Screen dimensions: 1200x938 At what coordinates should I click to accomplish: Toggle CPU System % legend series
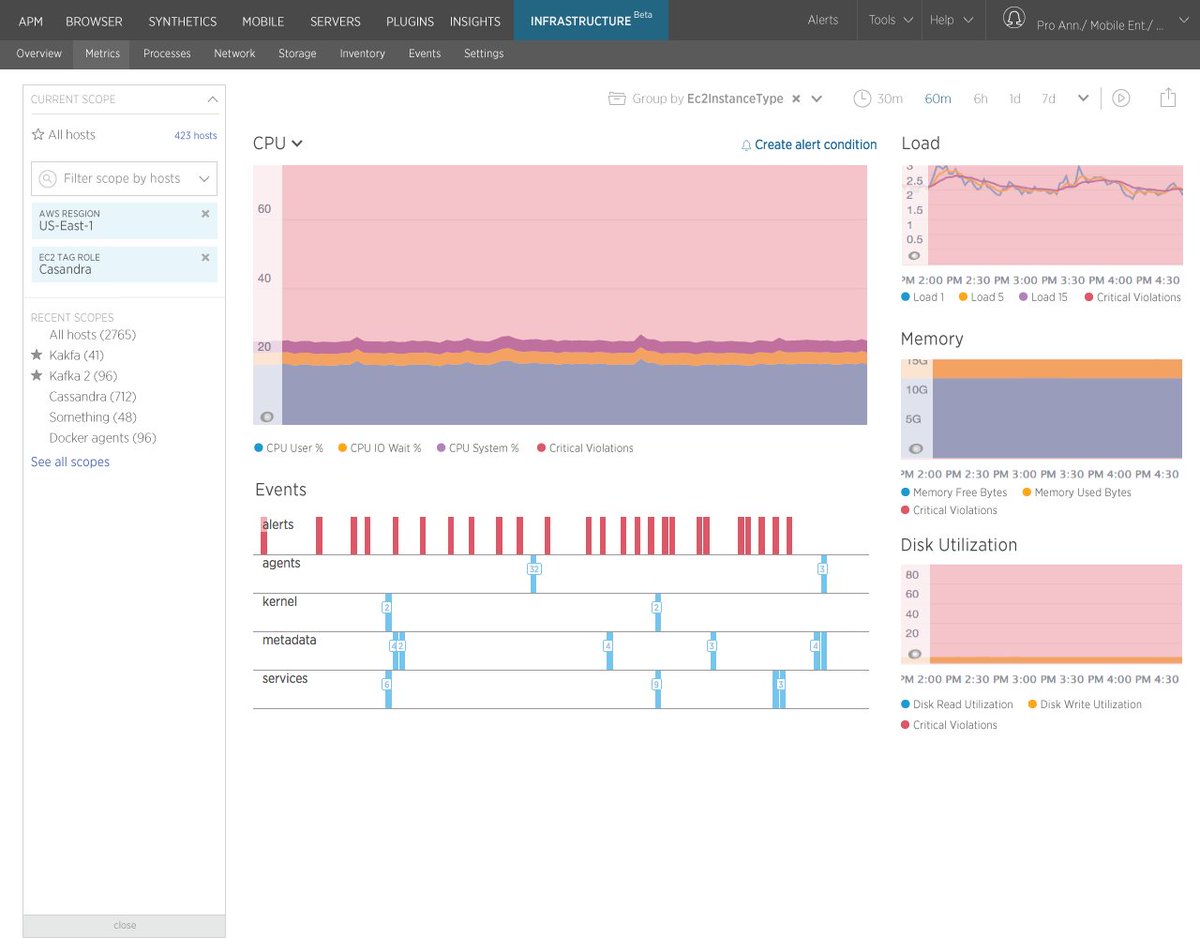point(478,448)
